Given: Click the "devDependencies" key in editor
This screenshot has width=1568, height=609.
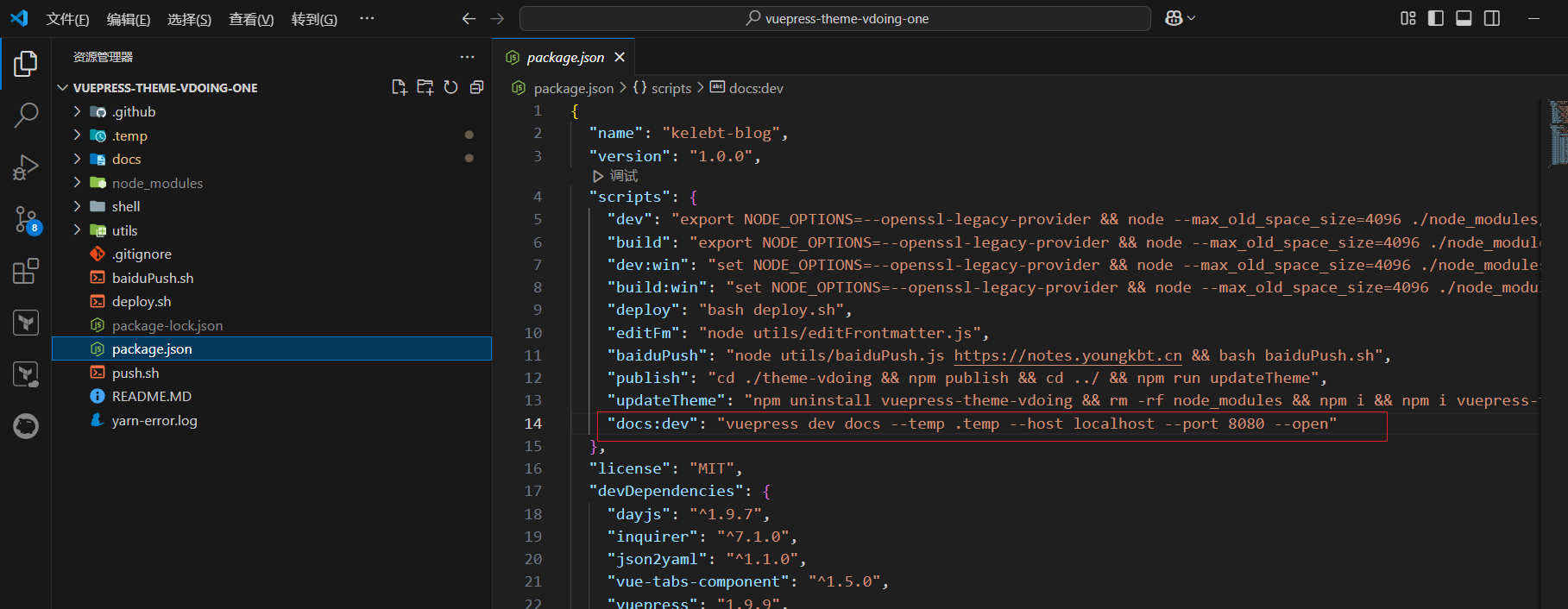Looking at the screenshot, I should (666, 491).
